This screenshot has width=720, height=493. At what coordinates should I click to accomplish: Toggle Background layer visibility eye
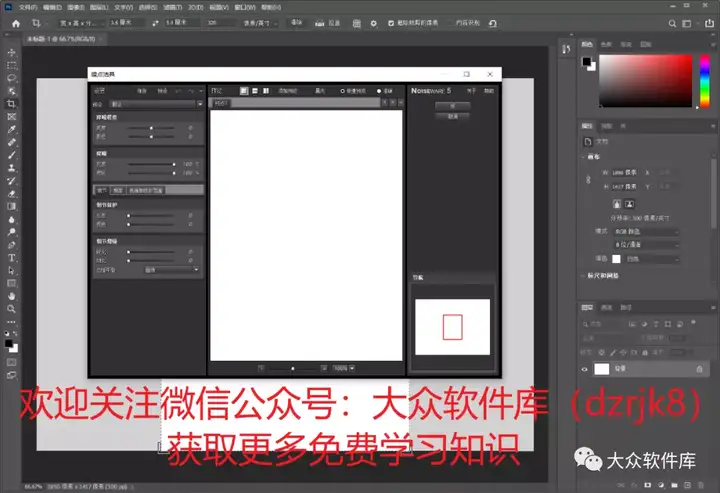(x=585, y=369)
